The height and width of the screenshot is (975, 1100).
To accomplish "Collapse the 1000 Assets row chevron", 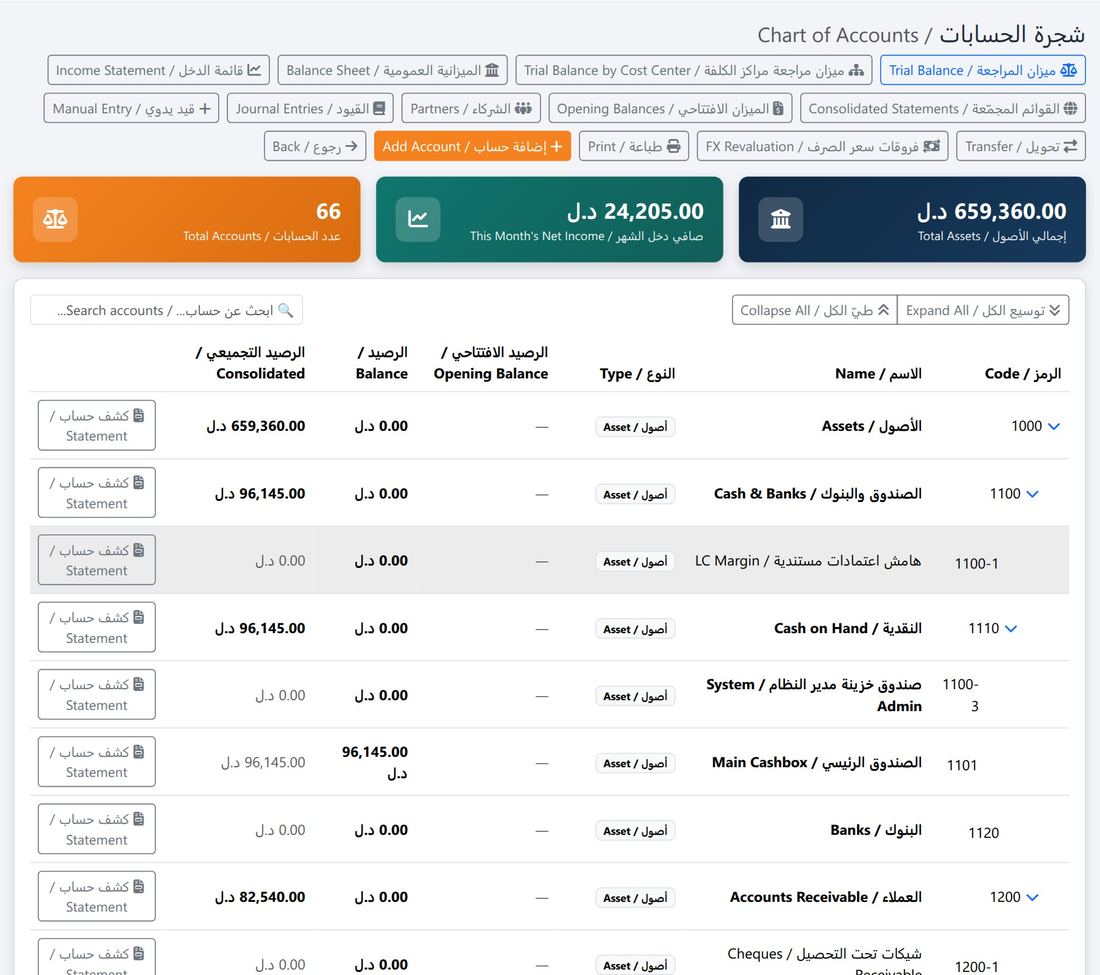I will point(1054,426).
